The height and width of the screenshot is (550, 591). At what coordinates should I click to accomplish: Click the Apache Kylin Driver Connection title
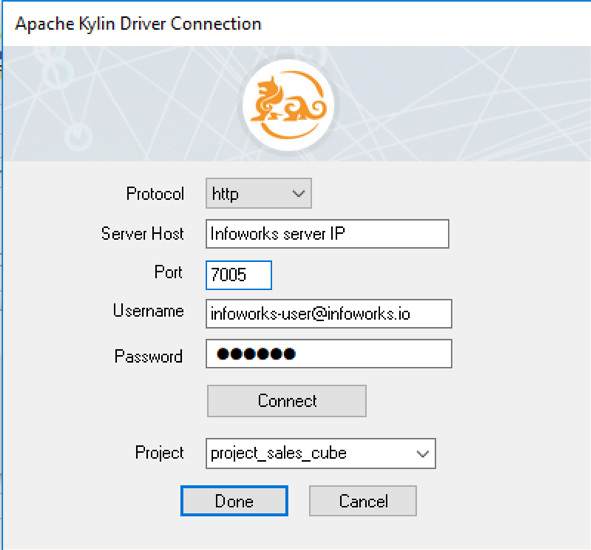pyautogui.click(x=138, y=24)
